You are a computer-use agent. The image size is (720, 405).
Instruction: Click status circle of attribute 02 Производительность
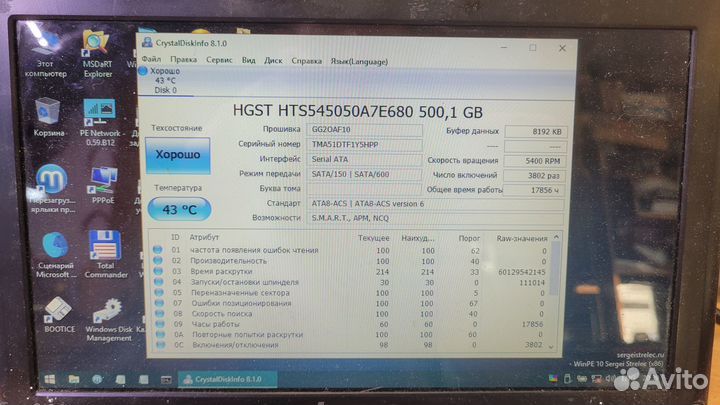coord(158,260)
